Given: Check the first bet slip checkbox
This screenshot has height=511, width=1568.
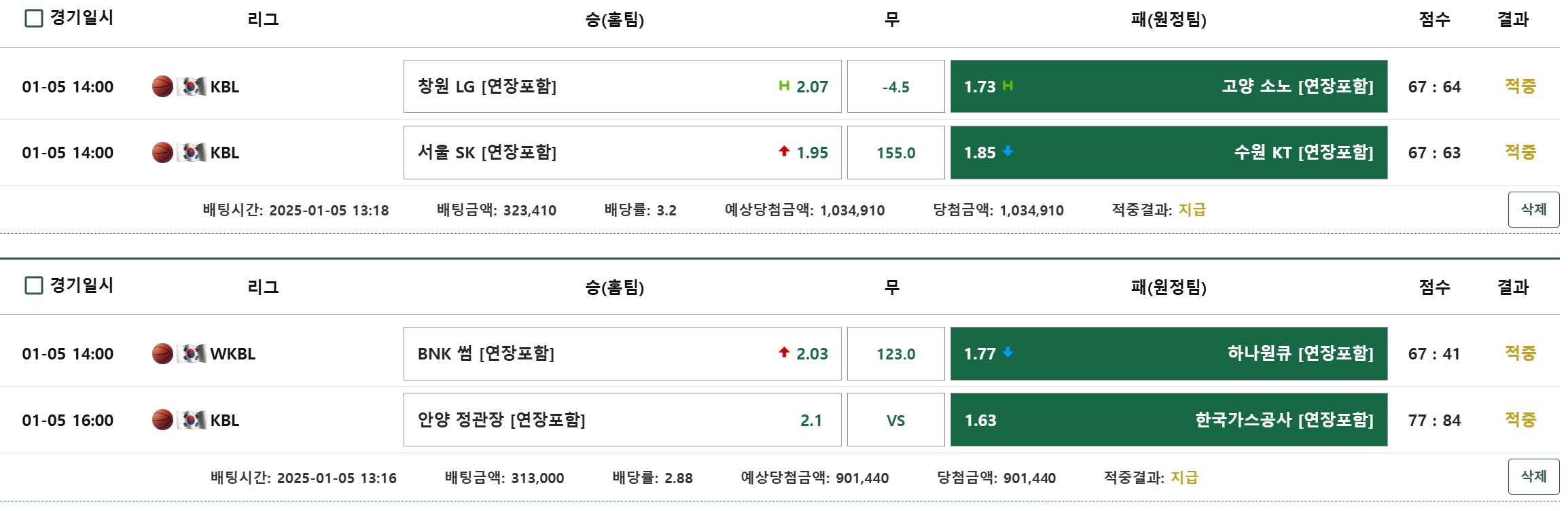Looking at the screenshot, I should (33, 18).
